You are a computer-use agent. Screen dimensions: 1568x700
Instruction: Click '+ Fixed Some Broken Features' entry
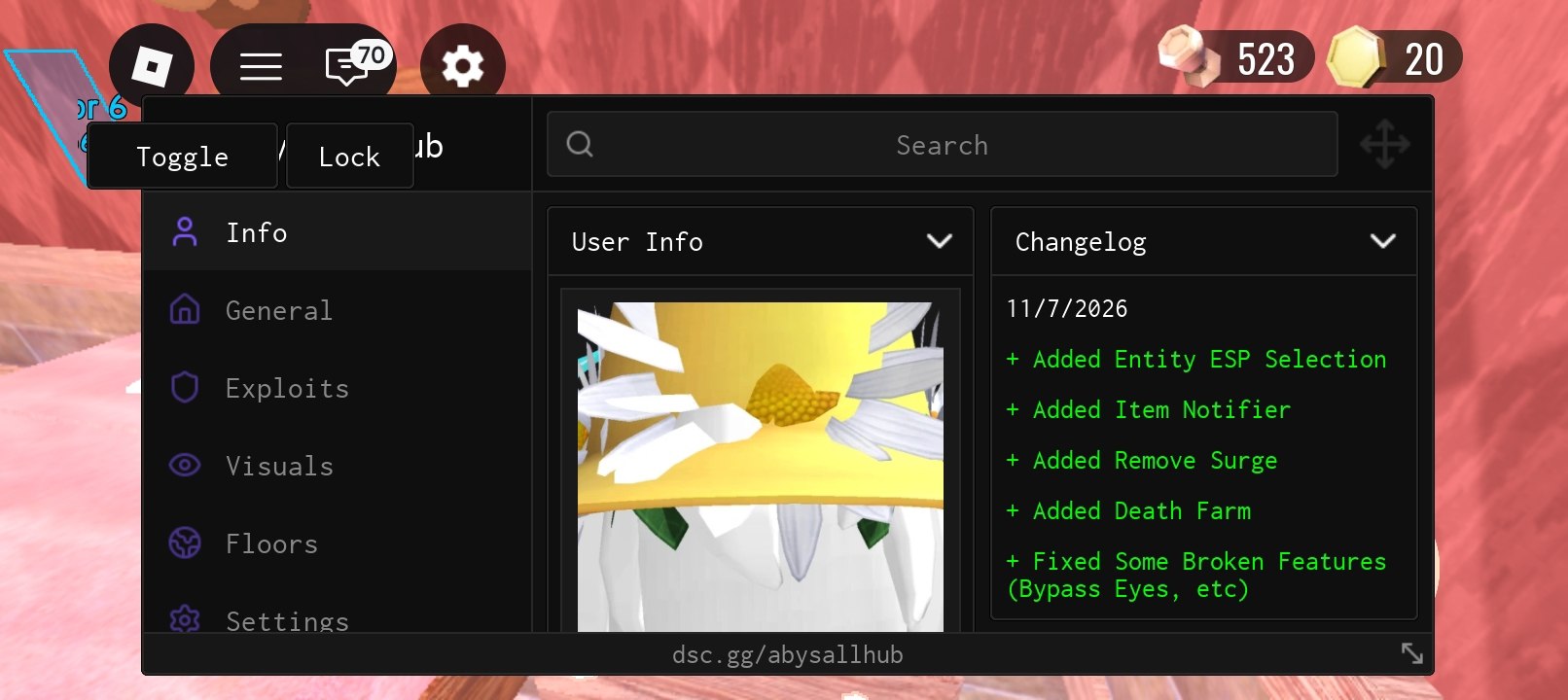tap(1196, 575)
